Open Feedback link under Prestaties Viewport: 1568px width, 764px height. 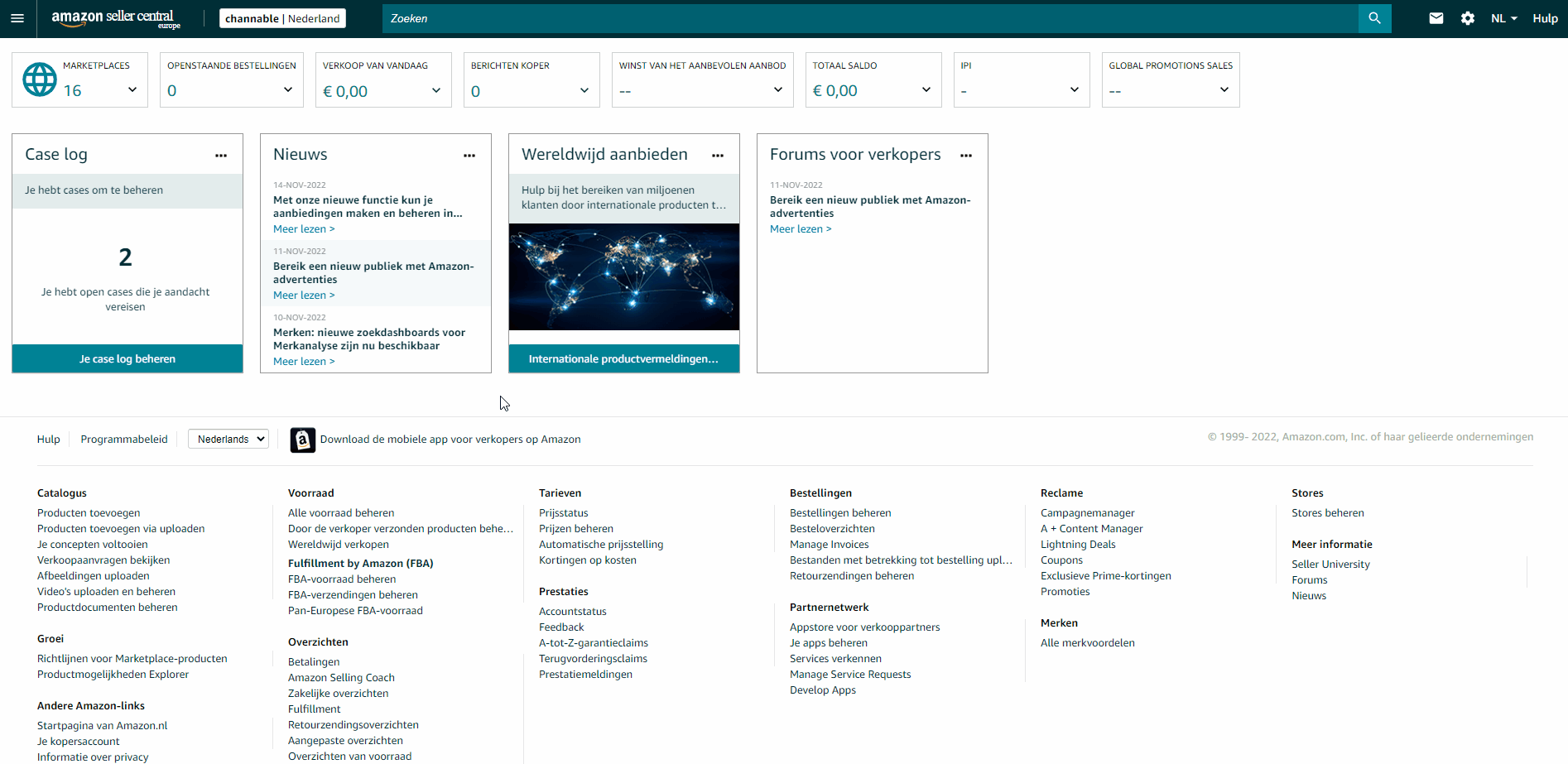[x=561, y=627]
